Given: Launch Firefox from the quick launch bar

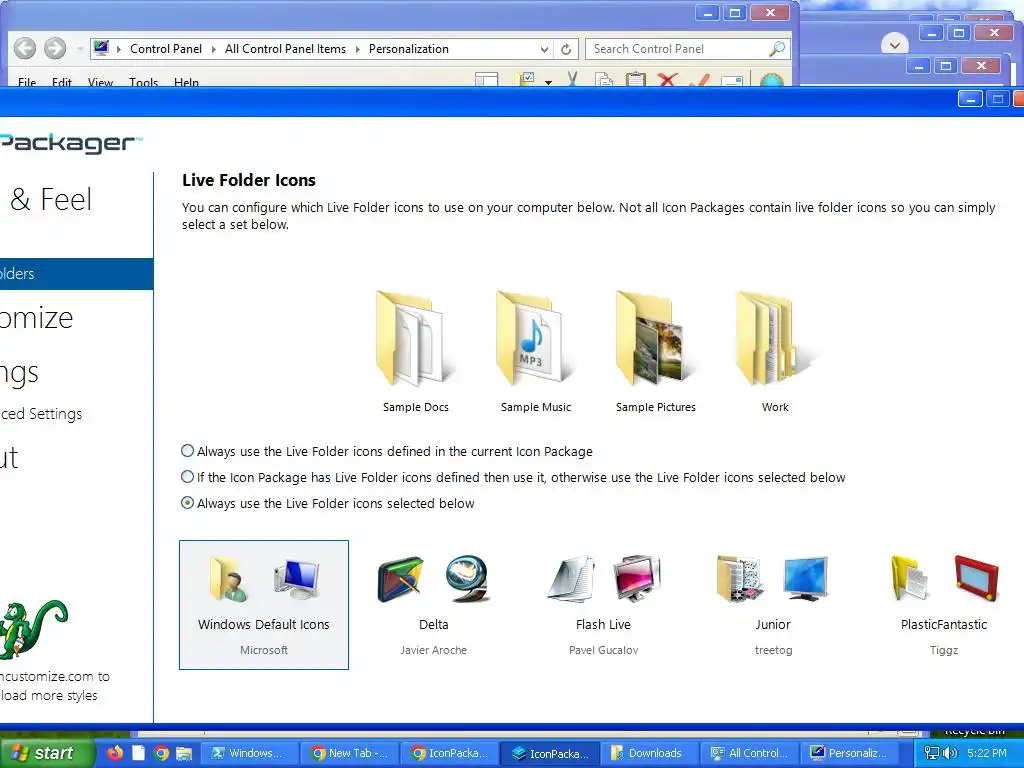Looking at the screenshot, I should pos(115,753).
